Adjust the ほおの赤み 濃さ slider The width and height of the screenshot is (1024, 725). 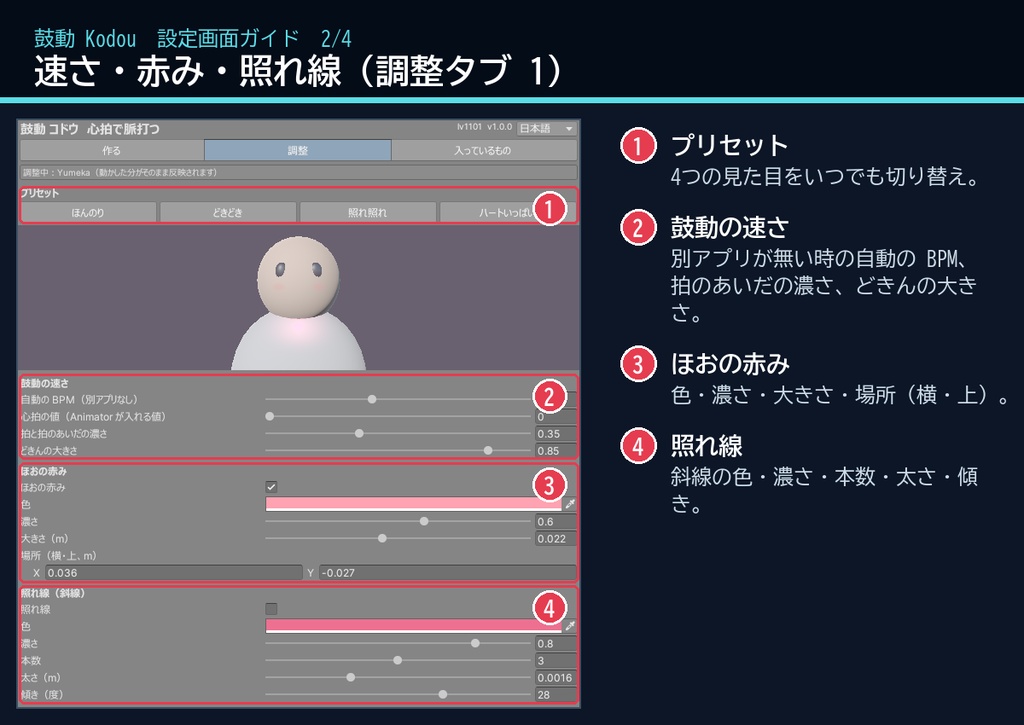click(398, 521)
